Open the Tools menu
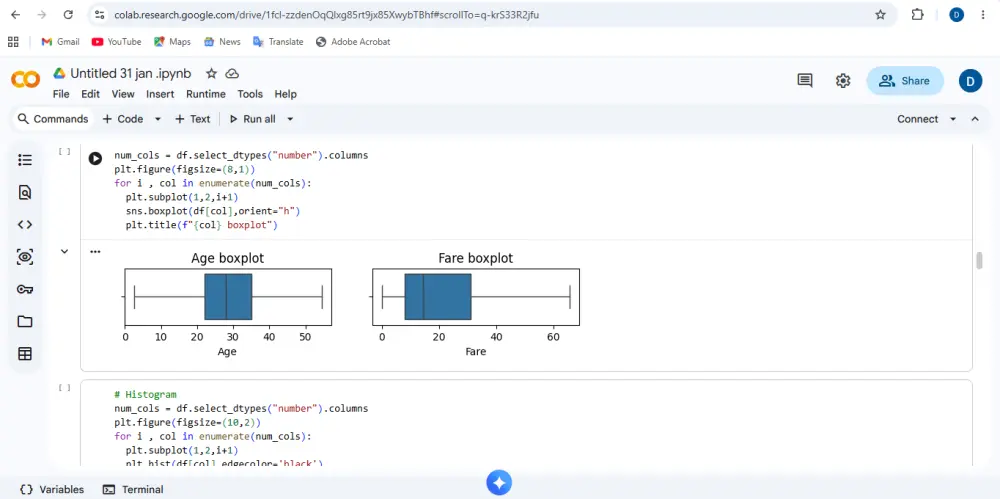1000x499 pixels. point(250,94)
